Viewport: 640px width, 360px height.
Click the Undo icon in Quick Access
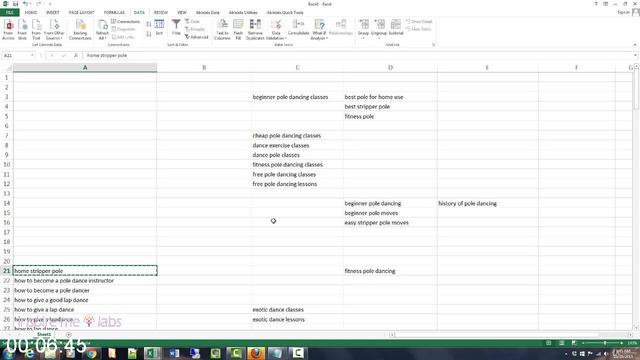pyautogui.click(x=25, y=4)
